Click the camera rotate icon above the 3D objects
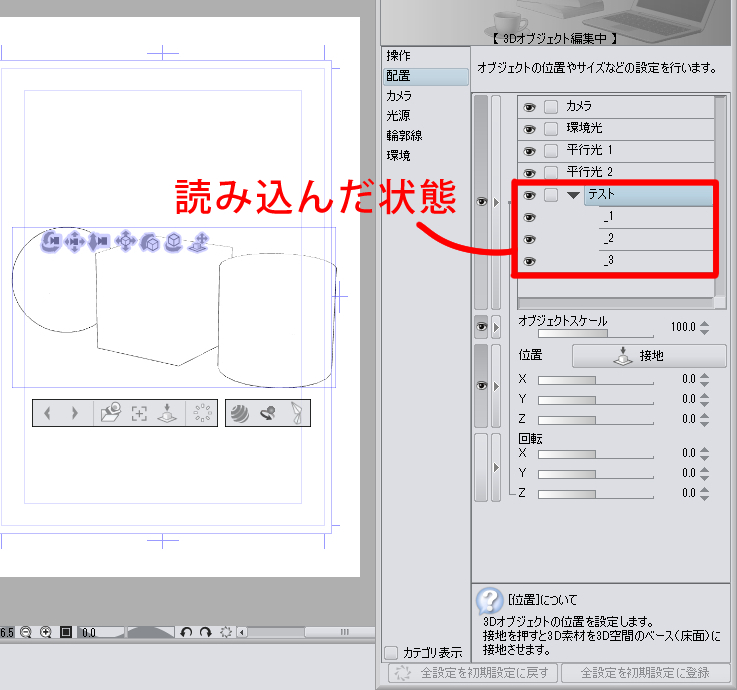 point(52,241)
